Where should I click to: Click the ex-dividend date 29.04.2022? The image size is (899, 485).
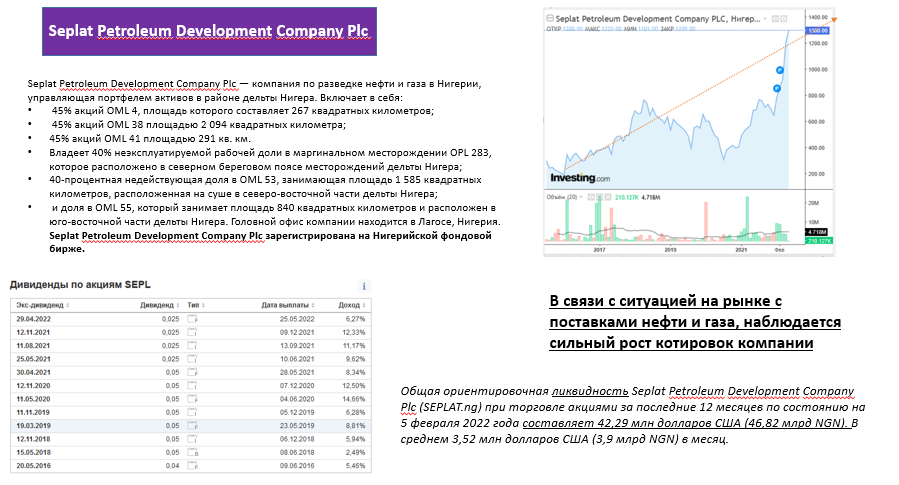pyautogui.click(x=33, y=319)
